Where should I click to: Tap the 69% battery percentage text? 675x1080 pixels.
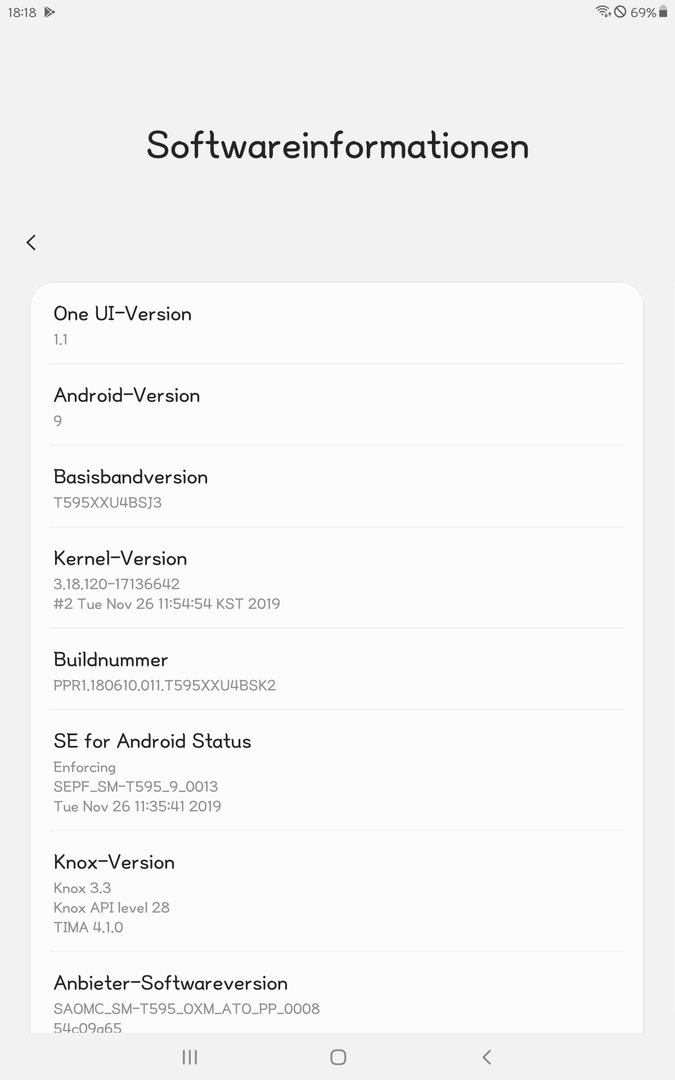pyautogui.click(x=643, y=12)
